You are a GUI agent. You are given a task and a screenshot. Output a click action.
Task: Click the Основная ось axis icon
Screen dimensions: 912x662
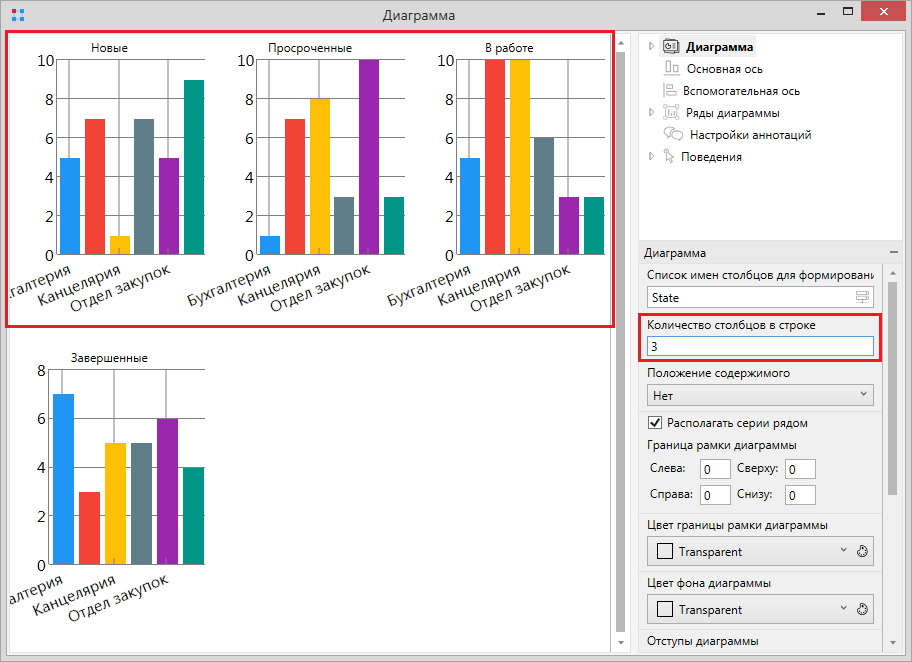[671, 69]
